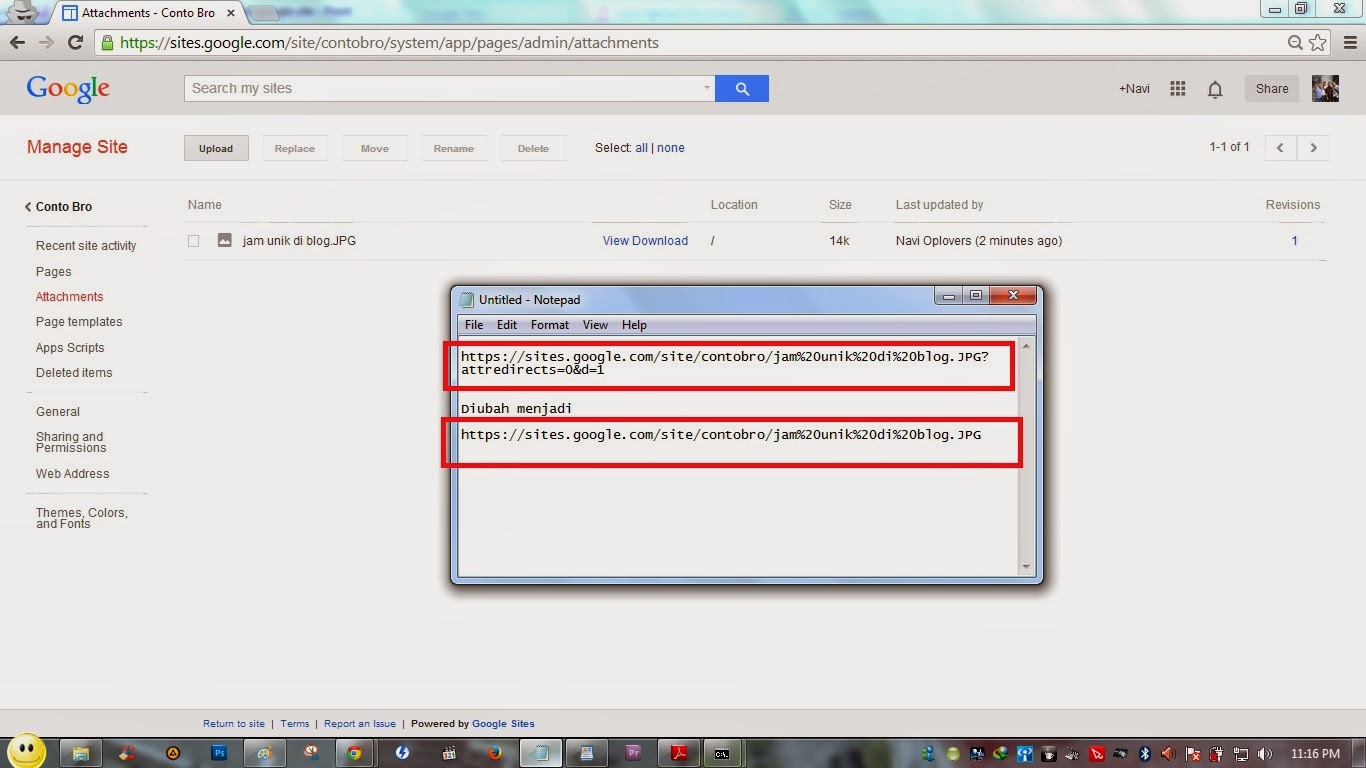Screen dimensions: 1366x768
Task: Collapse back to Conto Bro site
Action: [59, 207]
